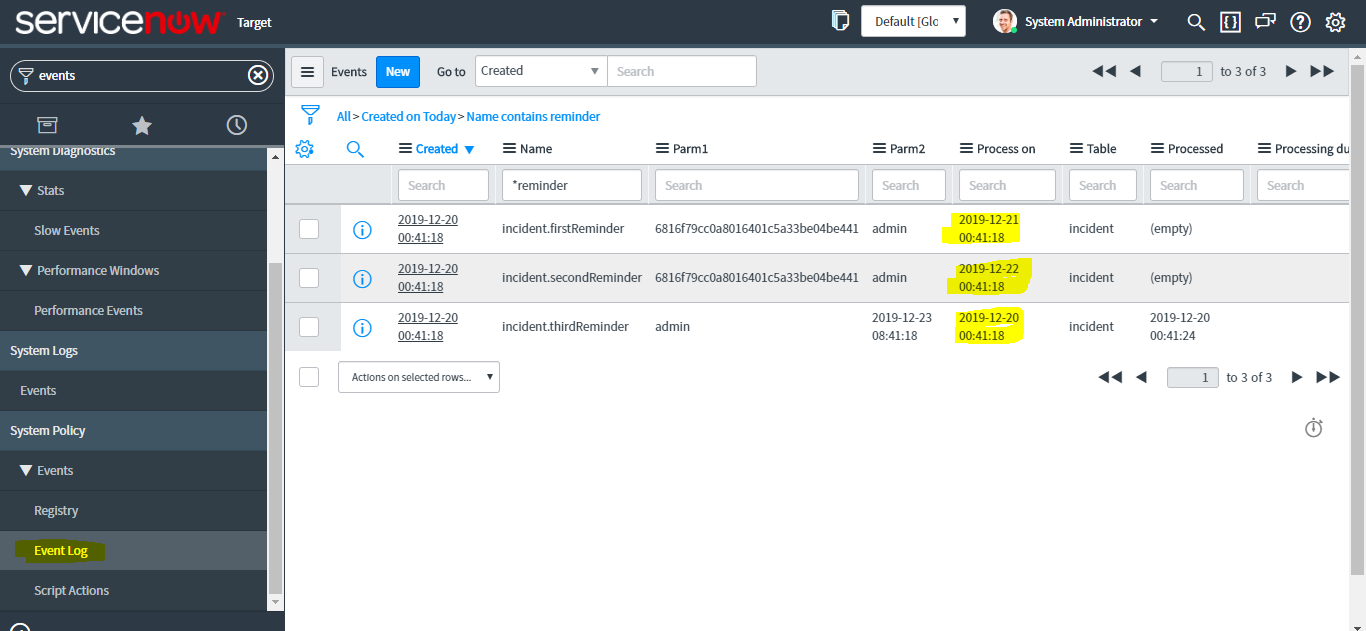Select the checkbox on the incident.firstReminder row
Viewport: 1366px width, 631px height.
click(x=309, y=229)
